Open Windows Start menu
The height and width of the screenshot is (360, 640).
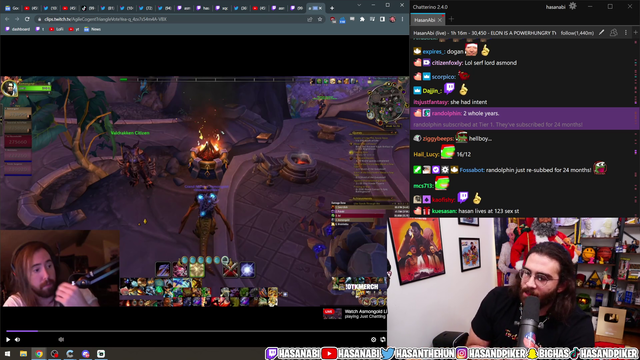tap(7, 353)
